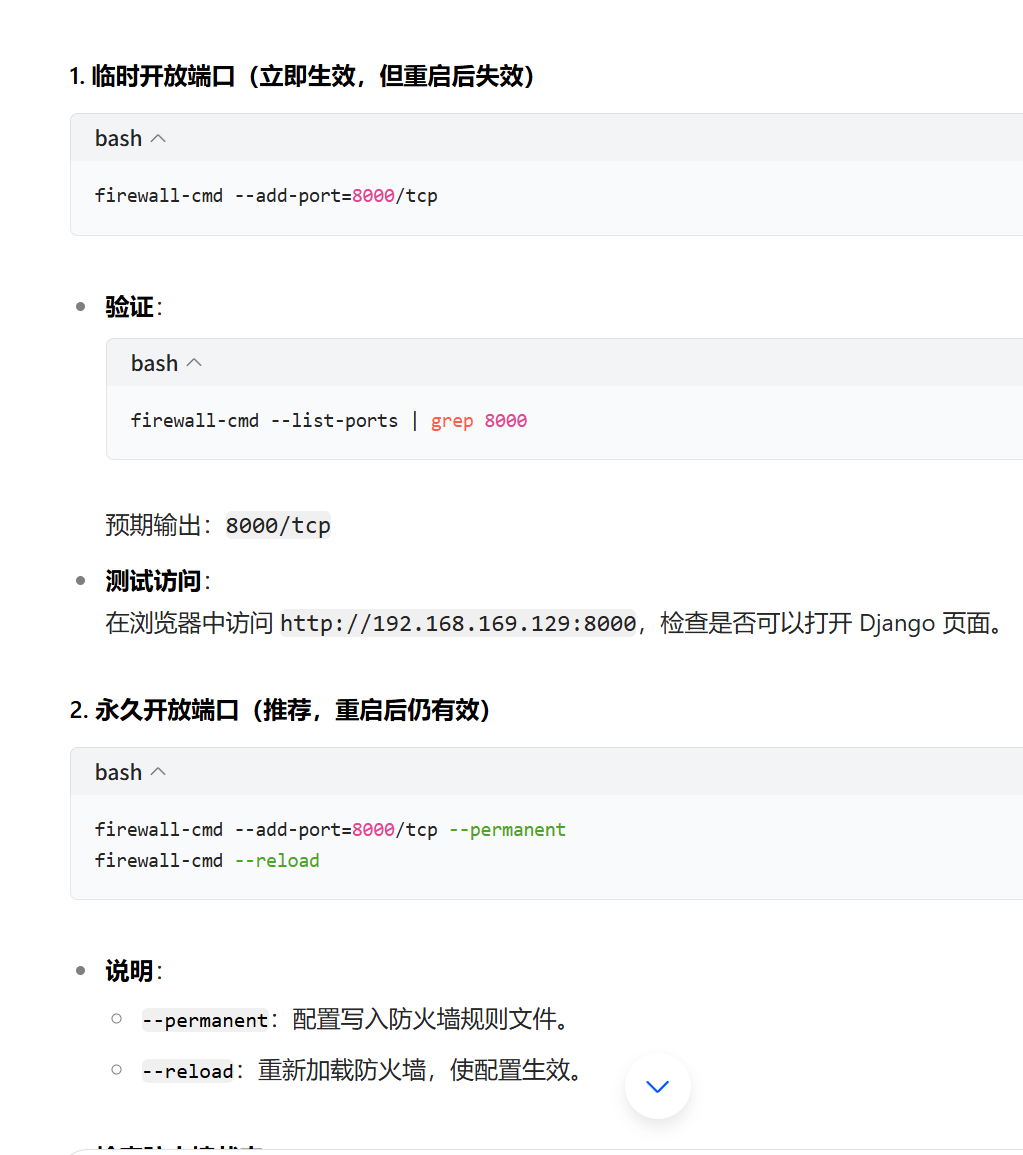Collapse the bash block with the list-ports command
1023x1155 pixels.
tap(194, 363)
